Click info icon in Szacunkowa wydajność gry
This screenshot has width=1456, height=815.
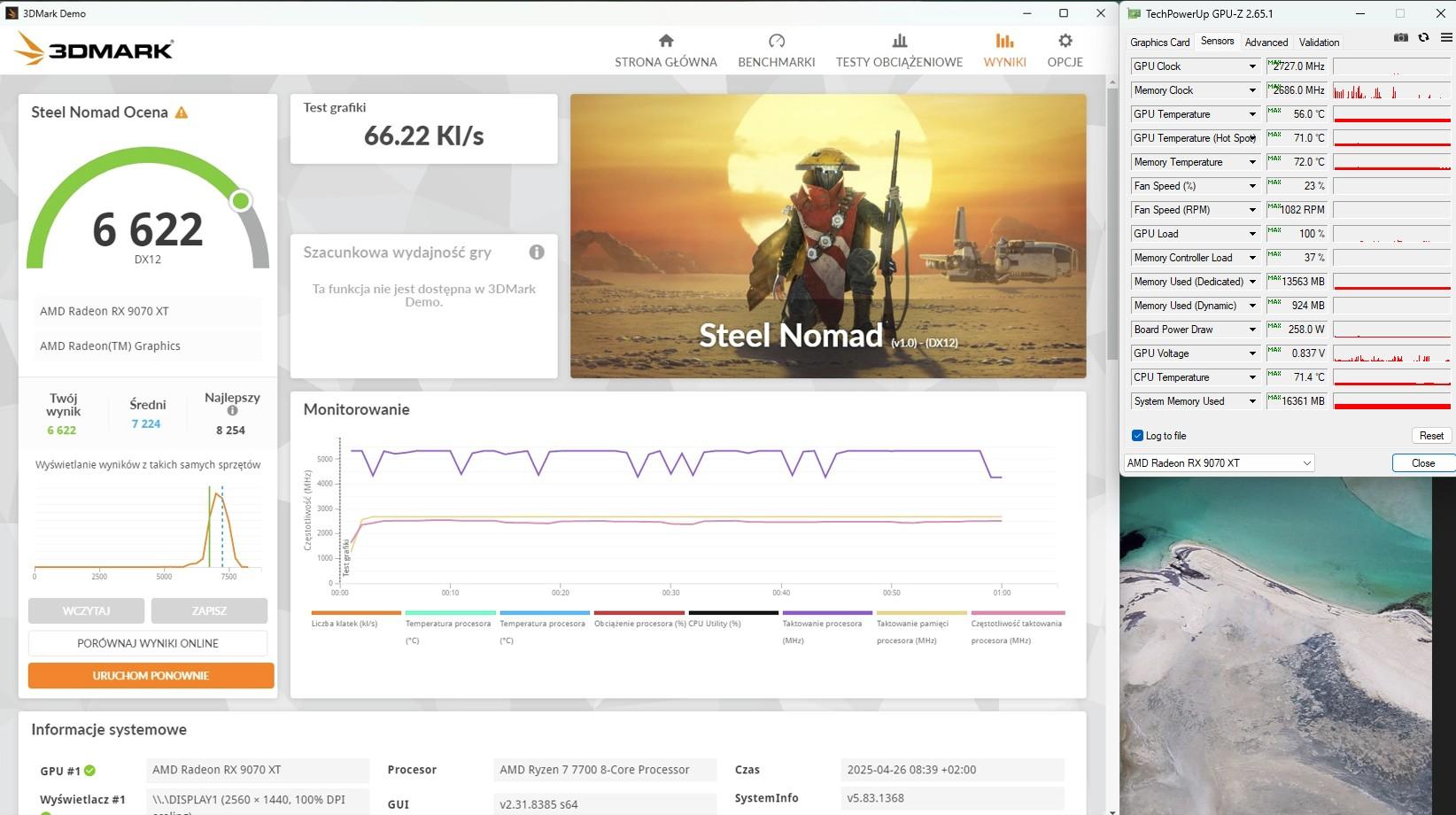coord(537,252)
